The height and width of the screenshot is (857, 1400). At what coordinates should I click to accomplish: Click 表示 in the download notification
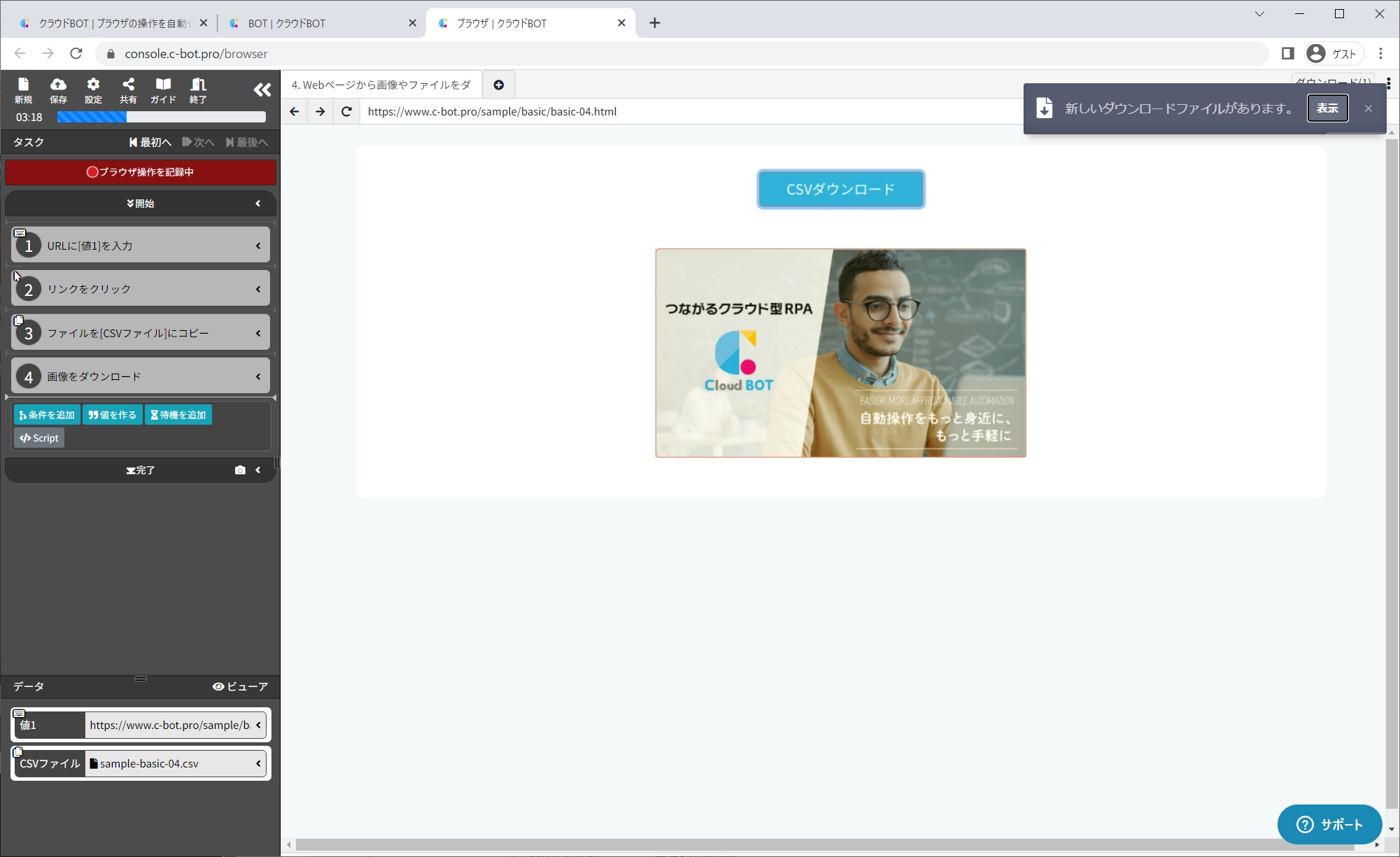click(1327, 108)
